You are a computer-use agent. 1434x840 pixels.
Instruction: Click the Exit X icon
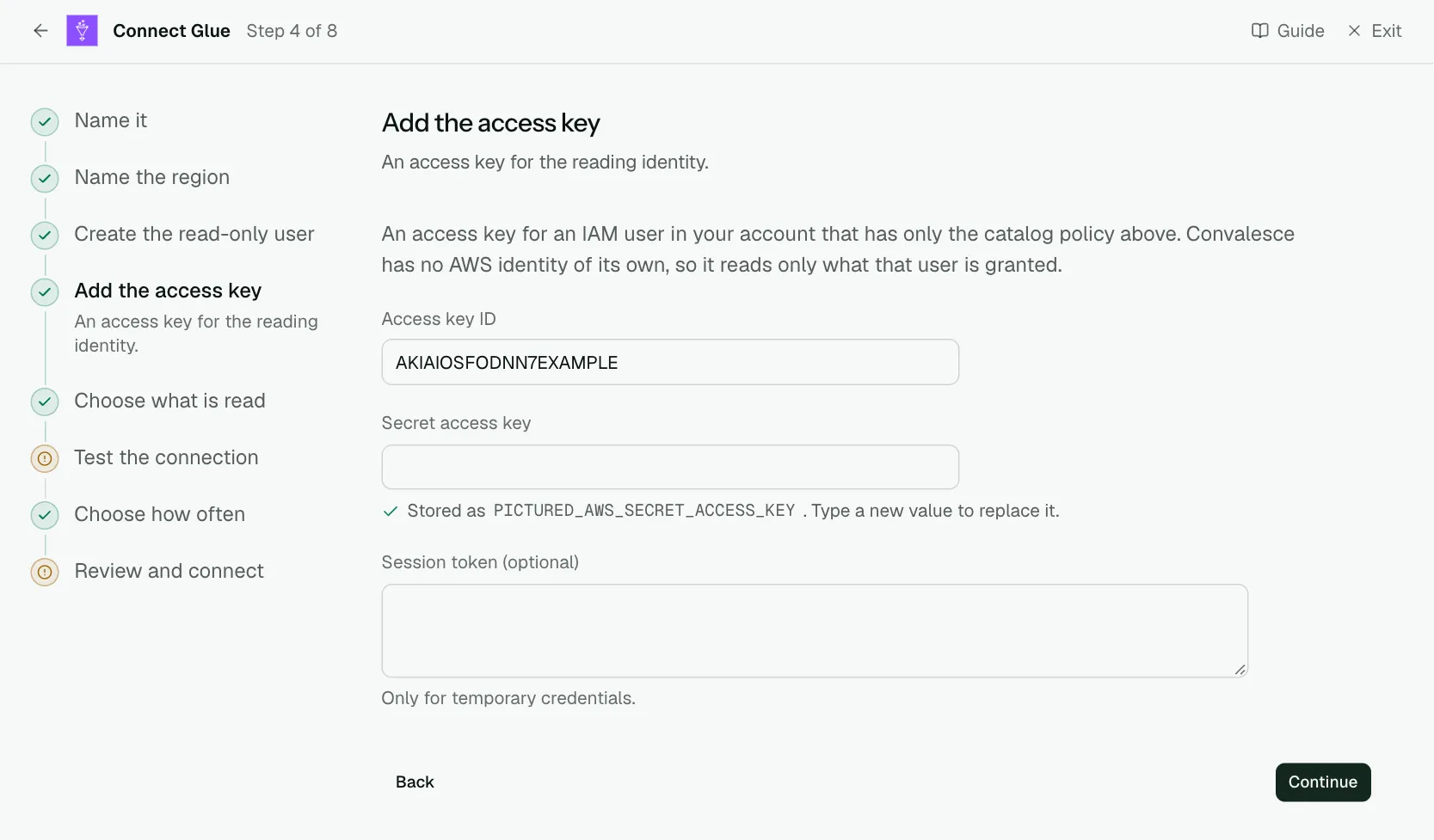pos(1354,31)
